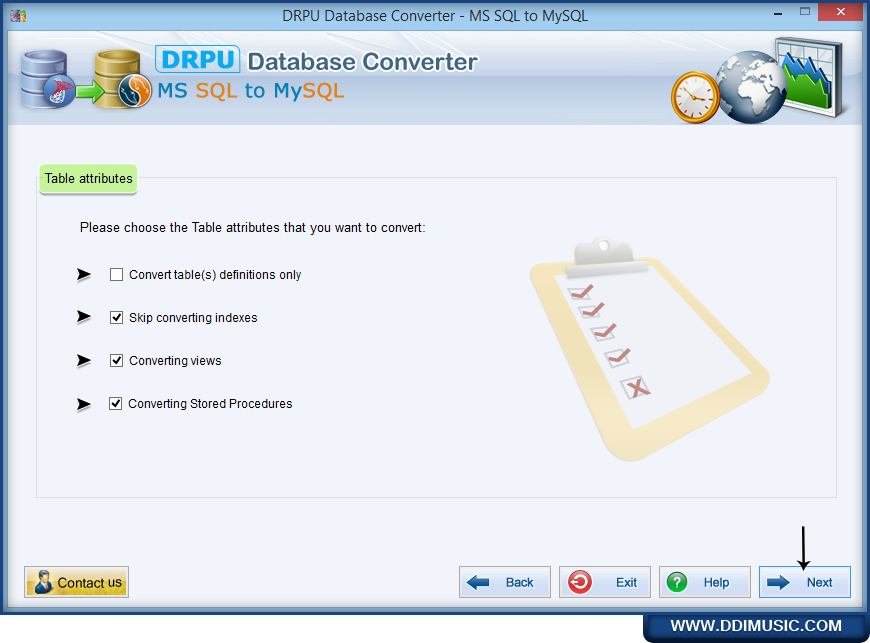Select the Table attributes tab label
The image size is (870, 643).
tap(88, 179)
